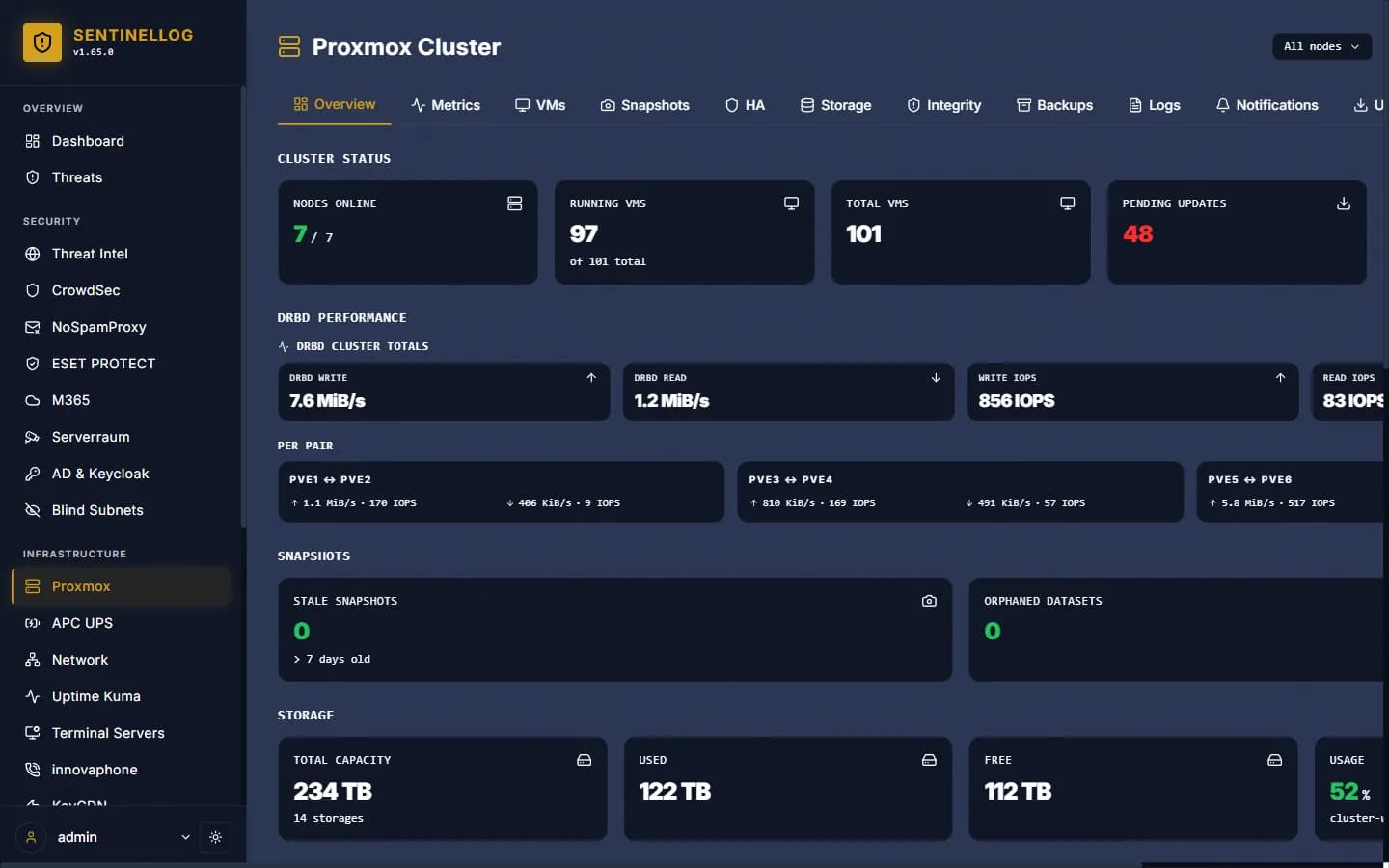This screenshot has width=1389, height=868.
Task: Click the sidebar vertical scrollbar
Action: [x=243, y=307]
